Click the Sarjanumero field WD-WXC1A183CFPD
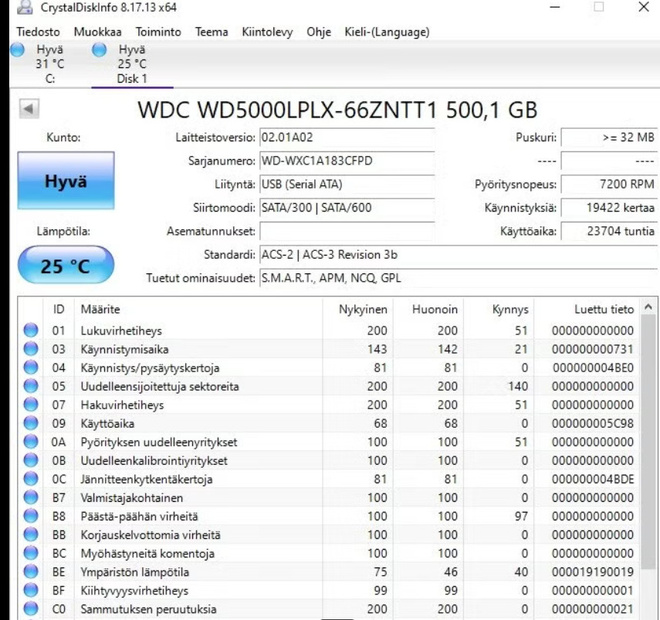Image resolution: width=660 pixels, height=620 pixels. [347, 161]
